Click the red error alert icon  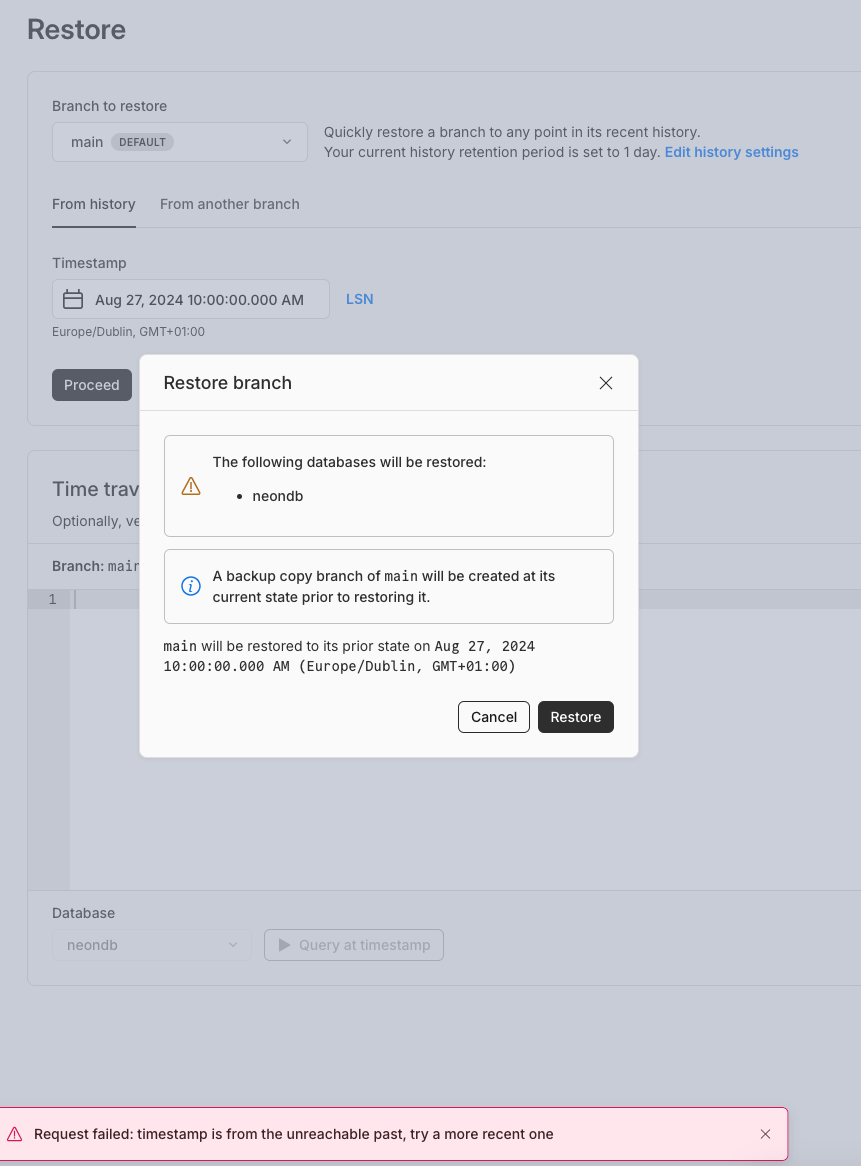pyautogui.click(x=15, y=1134)
